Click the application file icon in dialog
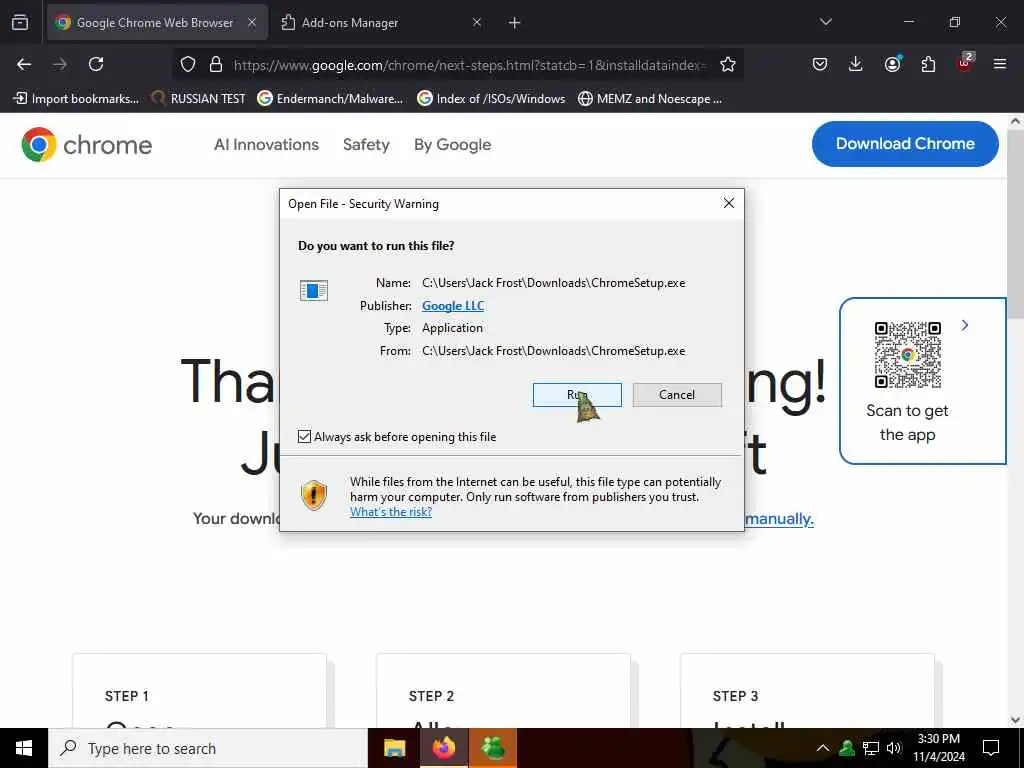 313,290
